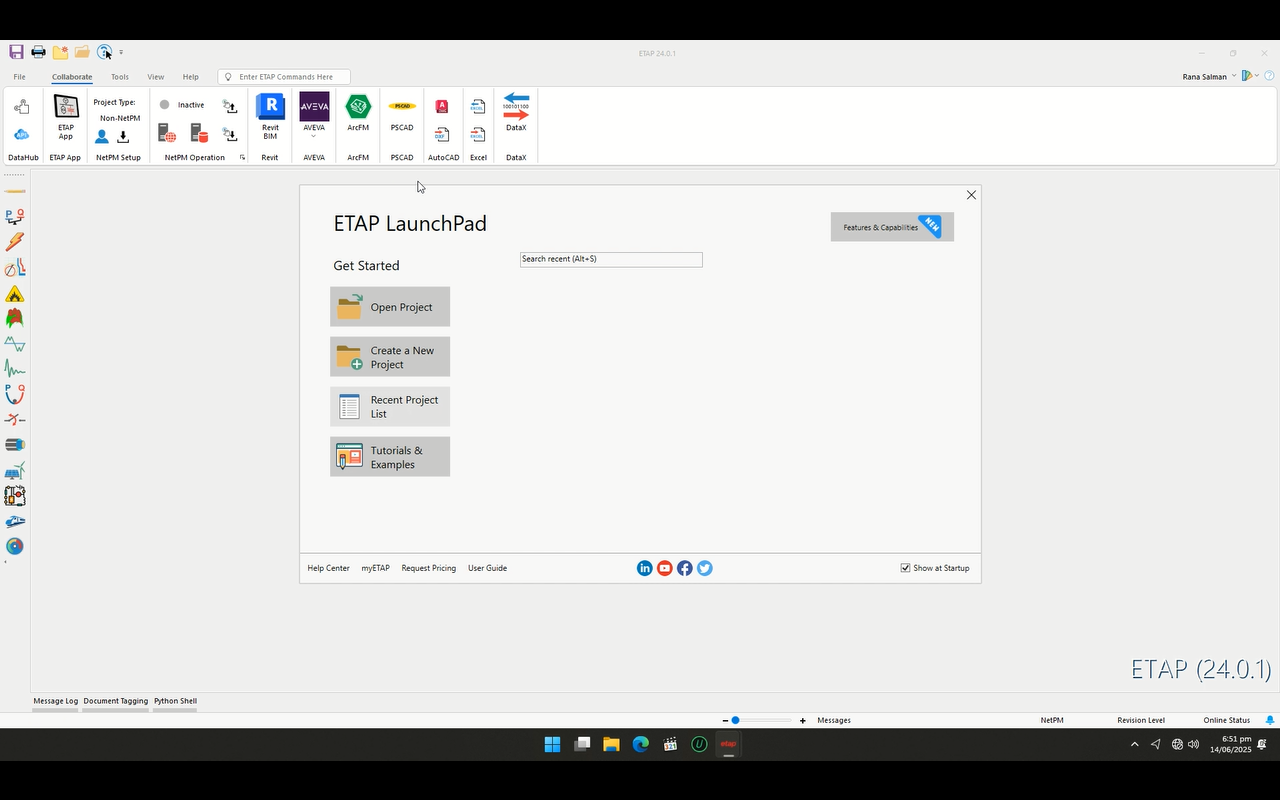Click the Inactive status radio in NetPM Setup

tap(164, 104)
